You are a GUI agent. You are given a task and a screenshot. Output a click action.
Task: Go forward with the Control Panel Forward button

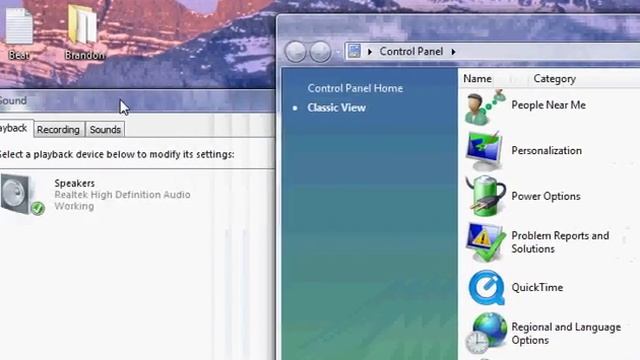point(320,51)
